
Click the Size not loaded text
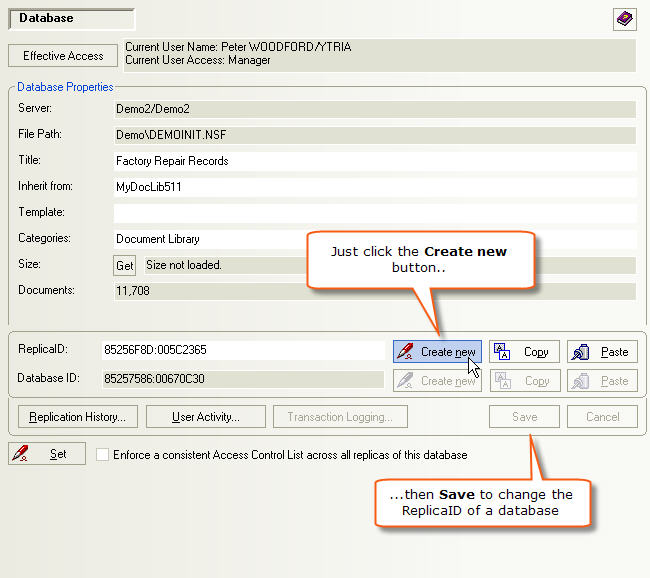tap(184, 265)
